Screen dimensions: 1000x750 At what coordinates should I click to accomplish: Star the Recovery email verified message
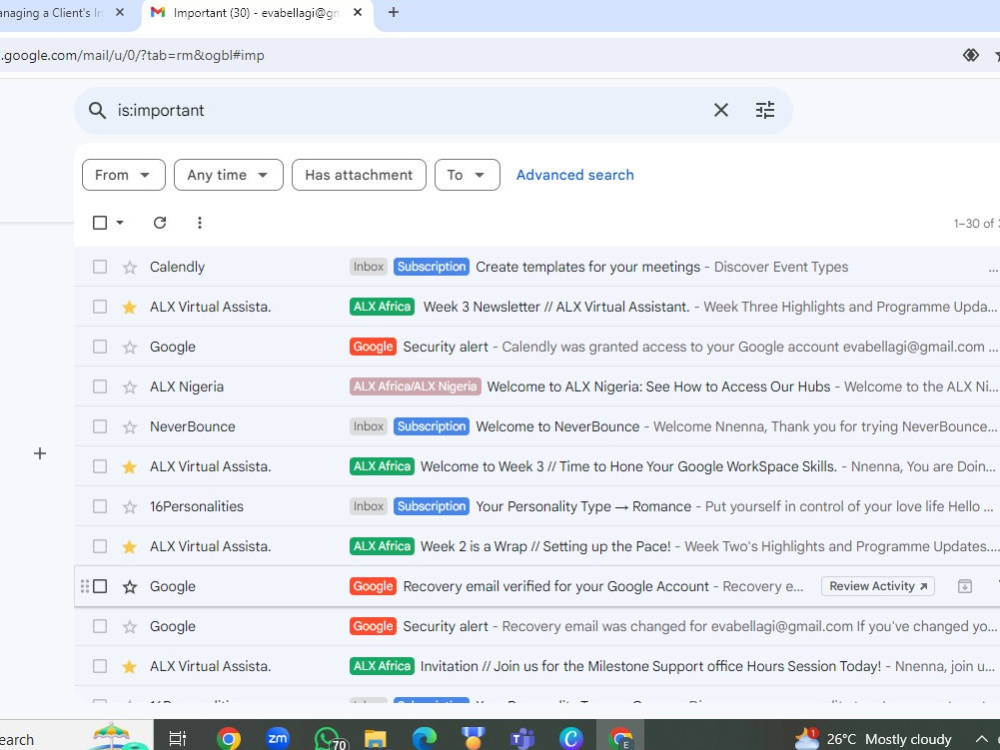(129, 587)
